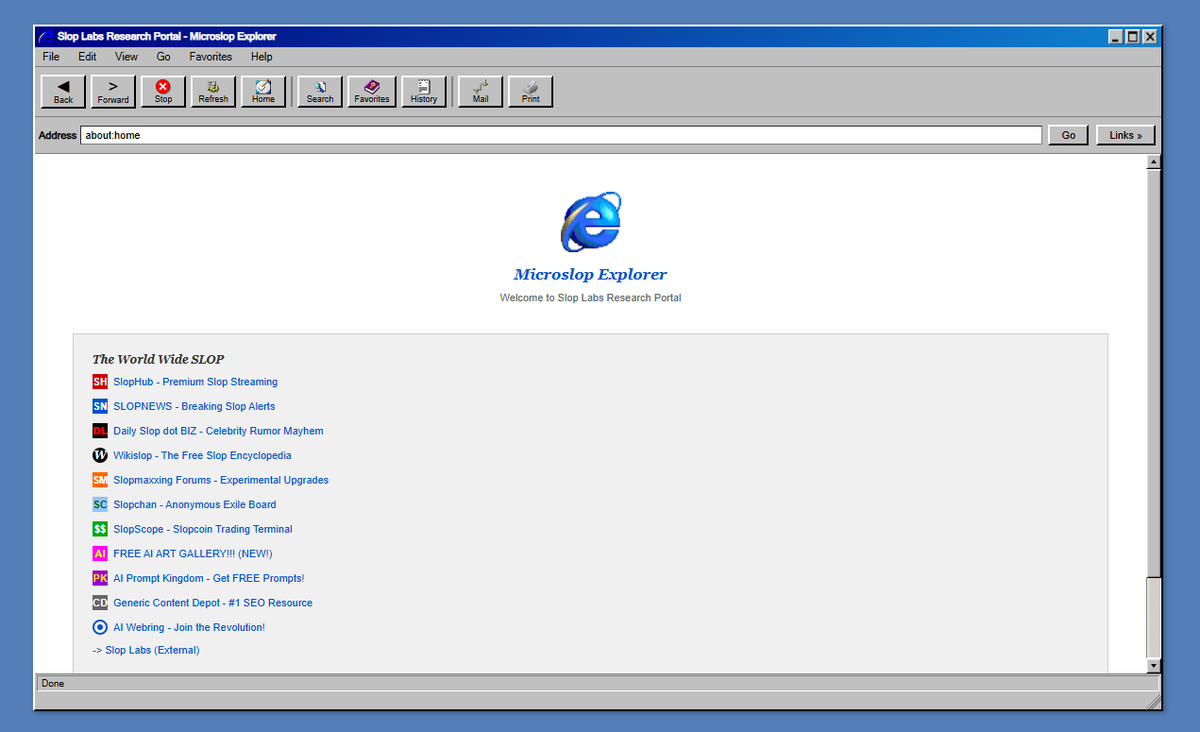
Task: Open Favorites from the toolbar
Action: [x=372, y=92]
